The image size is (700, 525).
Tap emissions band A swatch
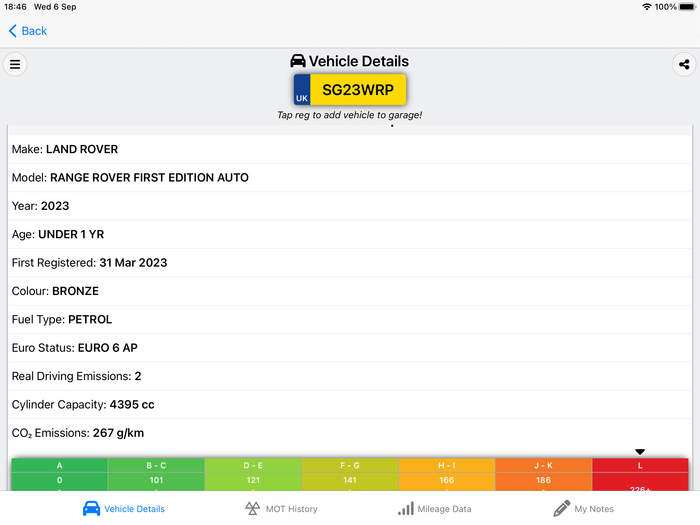[59, 474]
